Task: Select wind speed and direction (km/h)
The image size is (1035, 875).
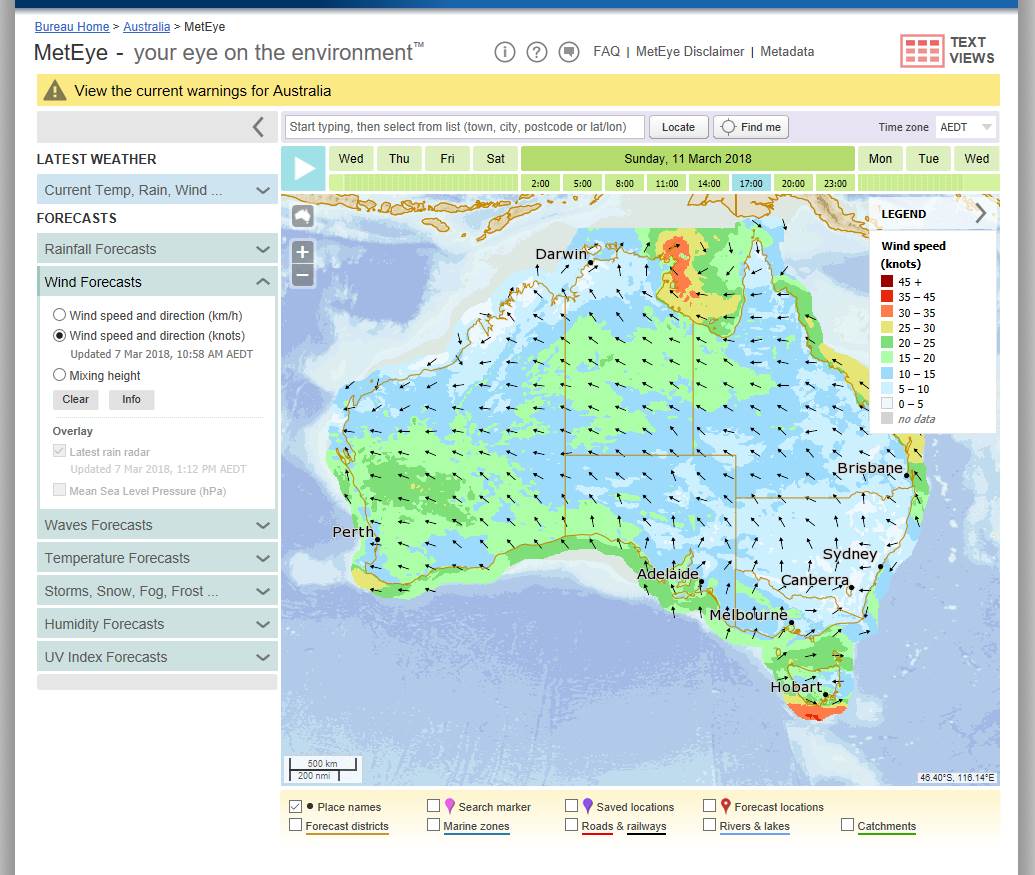Action: tap(60, 316)
